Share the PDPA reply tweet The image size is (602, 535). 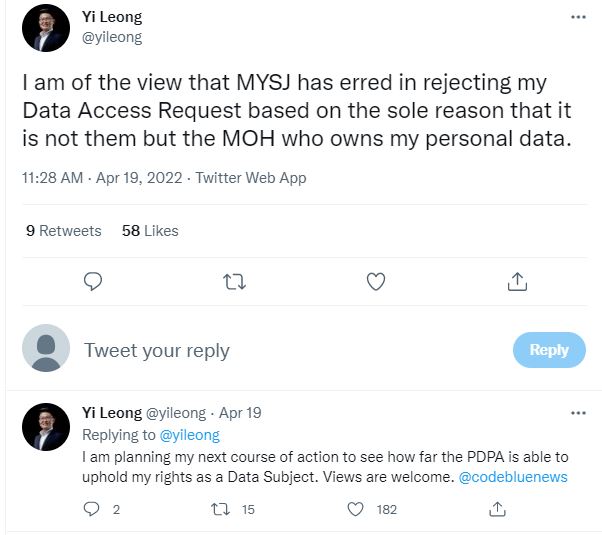[496, 509]
